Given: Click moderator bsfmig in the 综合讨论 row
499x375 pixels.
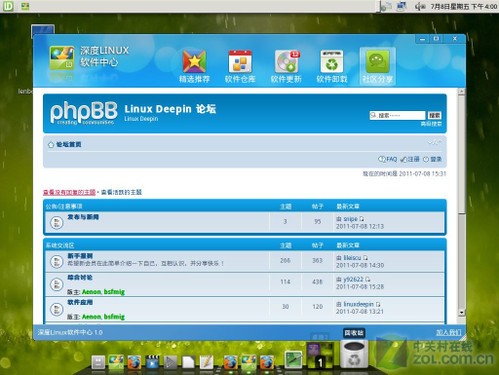Looking at the screenshot, I should coord(114,292).
